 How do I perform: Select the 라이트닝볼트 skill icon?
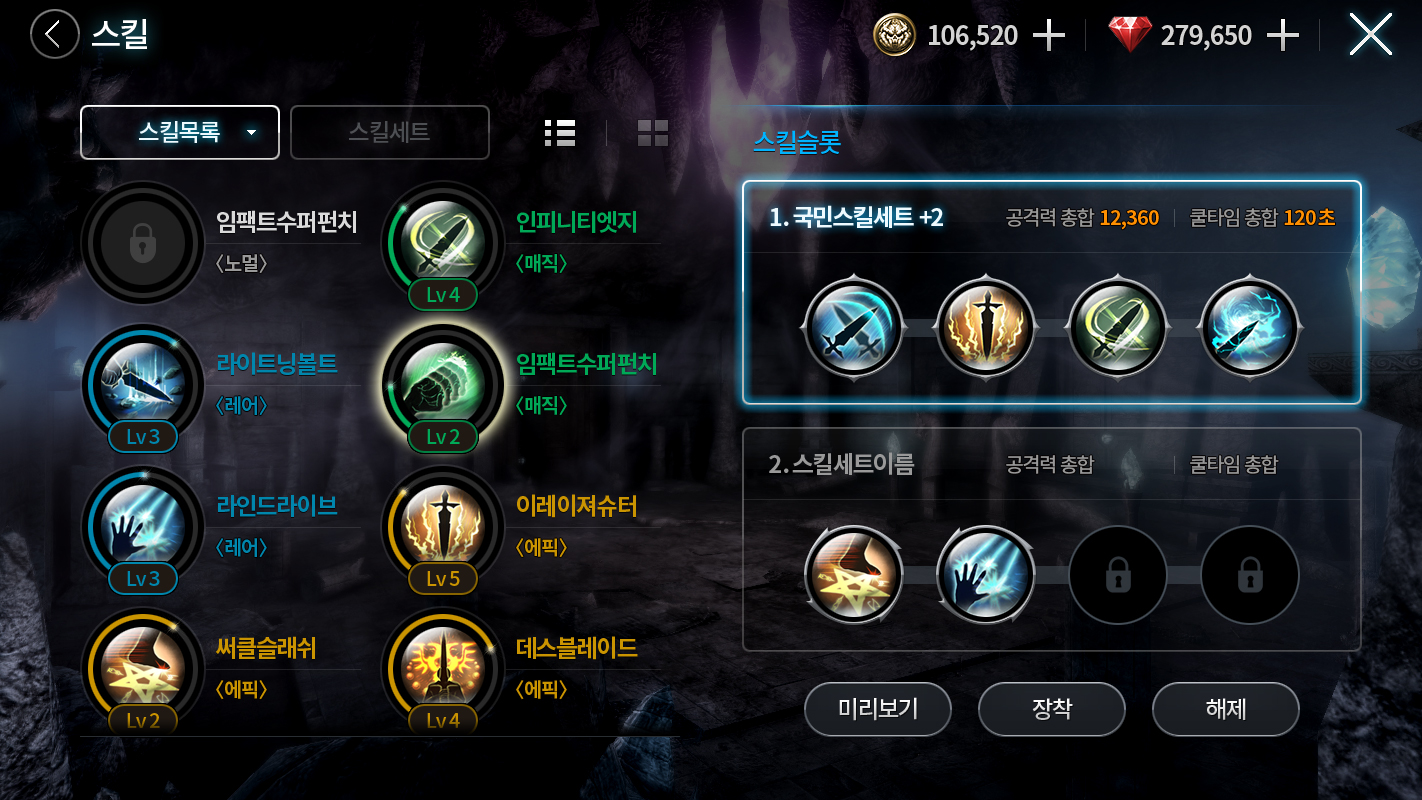(x=143, y=384)
